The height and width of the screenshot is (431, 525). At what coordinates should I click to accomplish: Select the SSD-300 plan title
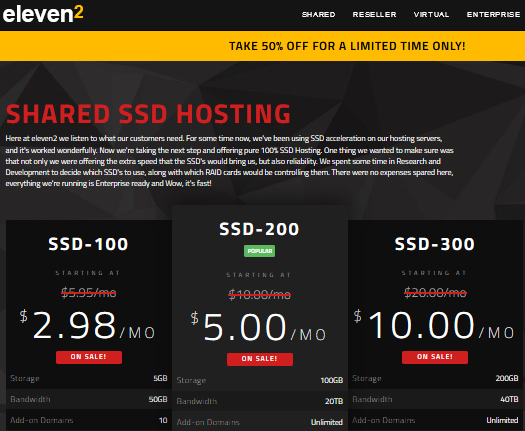pos(435,244)
